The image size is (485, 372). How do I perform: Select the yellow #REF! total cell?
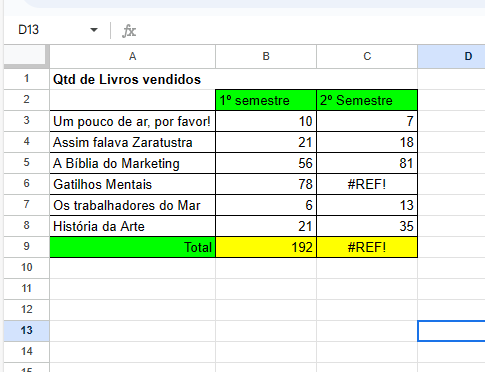367,247
